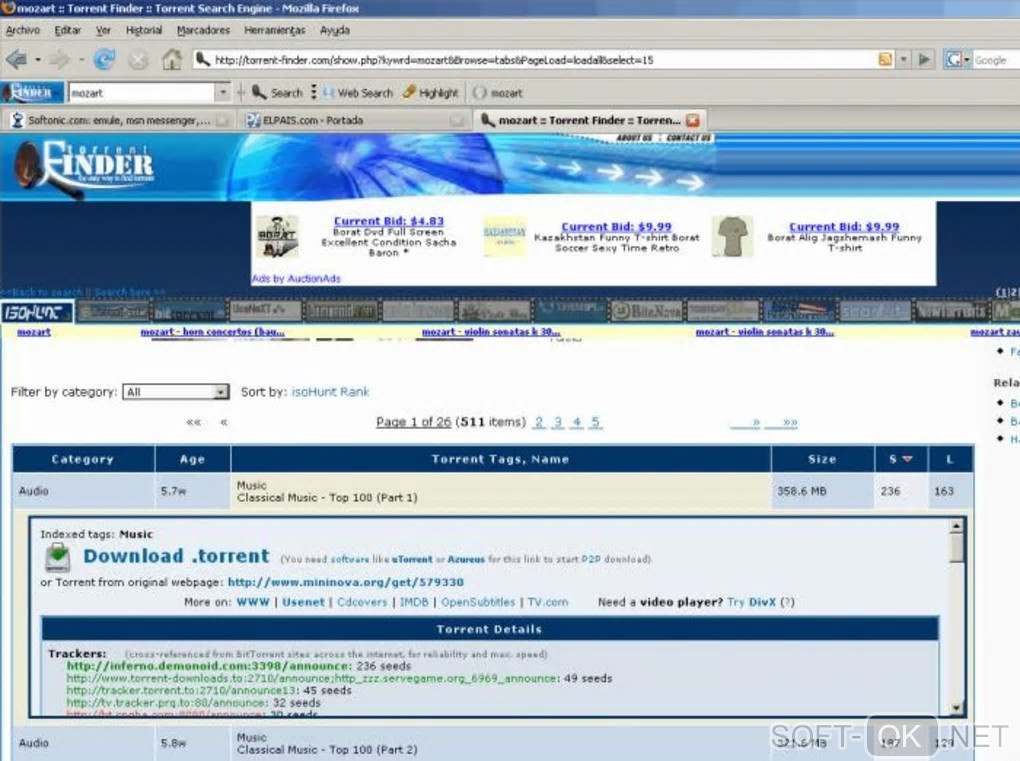Click the details frame scrollbar thumb
1020x761 pixels.
pos(956,548)
